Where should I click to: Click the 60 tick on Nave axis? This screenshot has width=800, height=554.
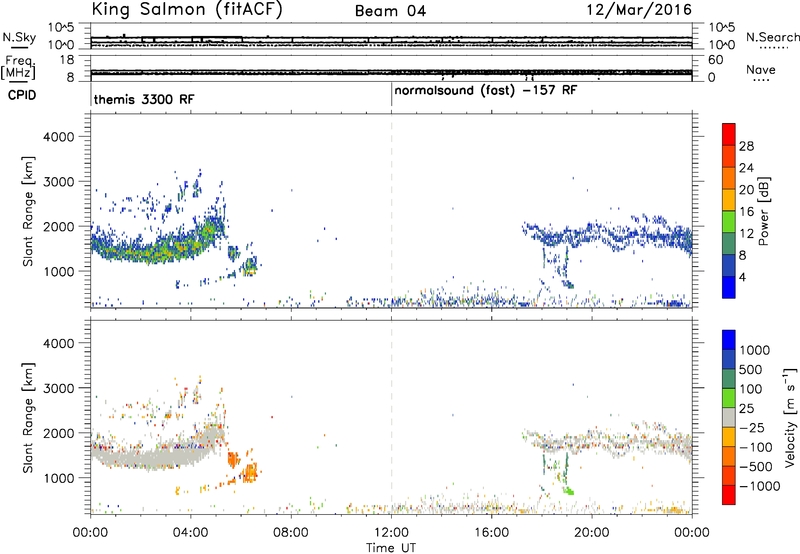tap(715, 60)
